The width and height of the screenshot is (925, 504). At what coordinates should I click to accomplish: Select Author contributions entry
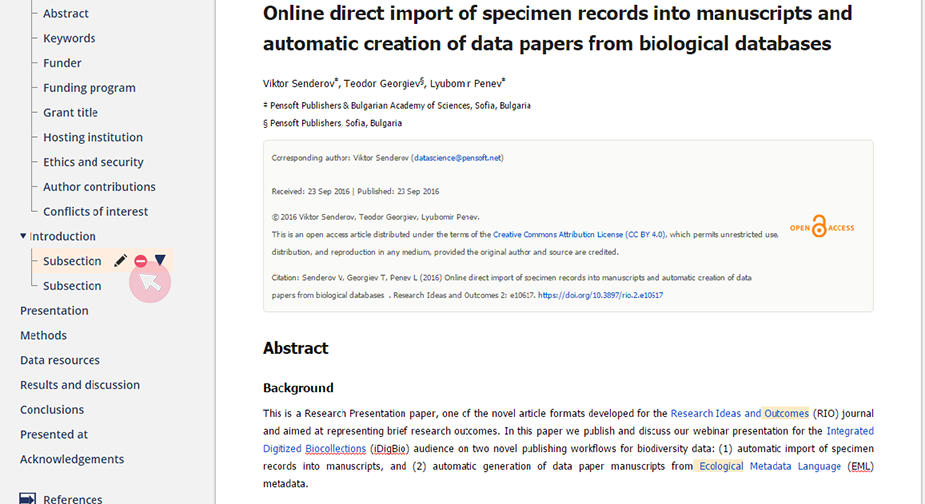click(99, 186)
